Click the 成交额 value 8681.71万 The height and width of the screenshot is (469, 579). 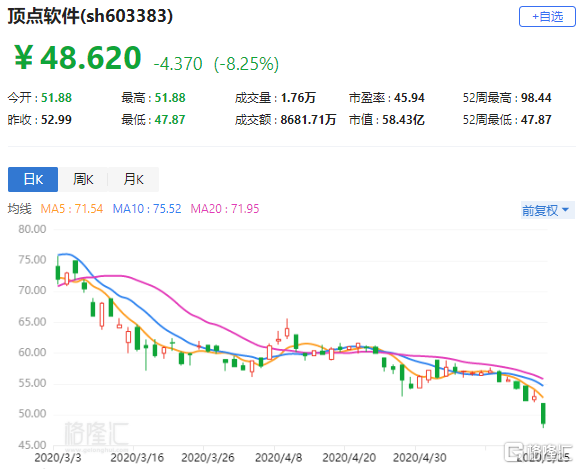coord(308,120)
